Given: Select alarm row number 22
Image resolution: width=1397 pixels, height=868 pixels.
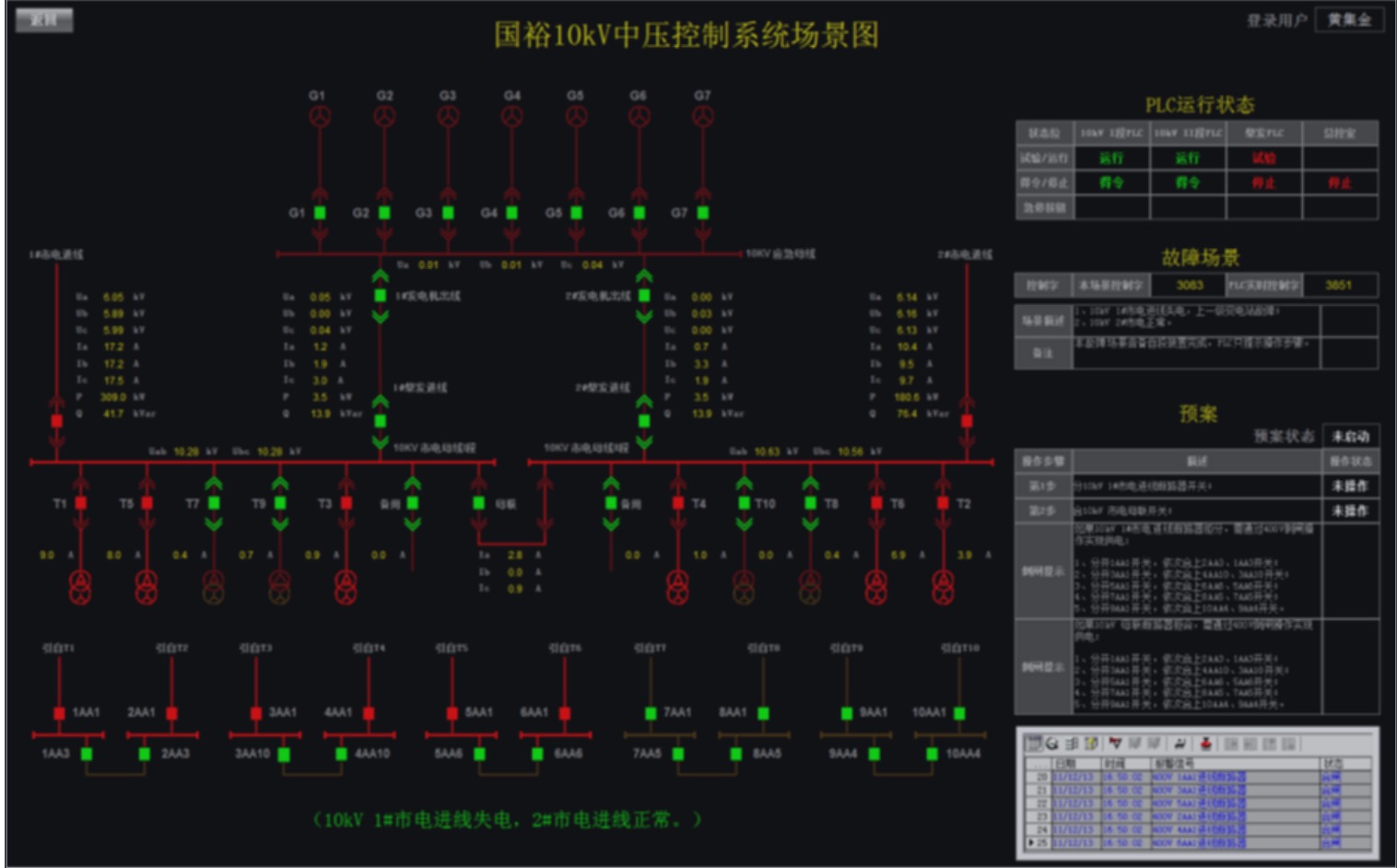Looking at the screenshot, I should [1198, 803].
